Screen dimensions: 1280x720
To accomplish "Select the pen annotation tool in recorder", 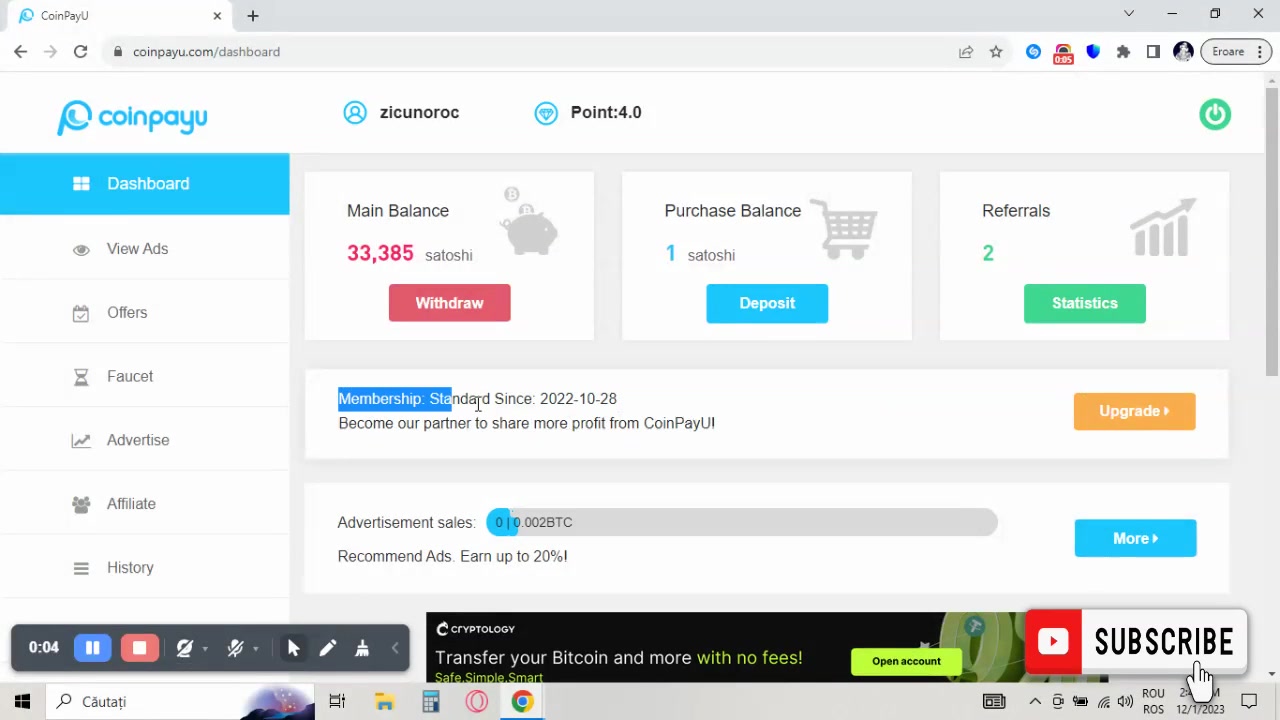I will click(327, 648).
